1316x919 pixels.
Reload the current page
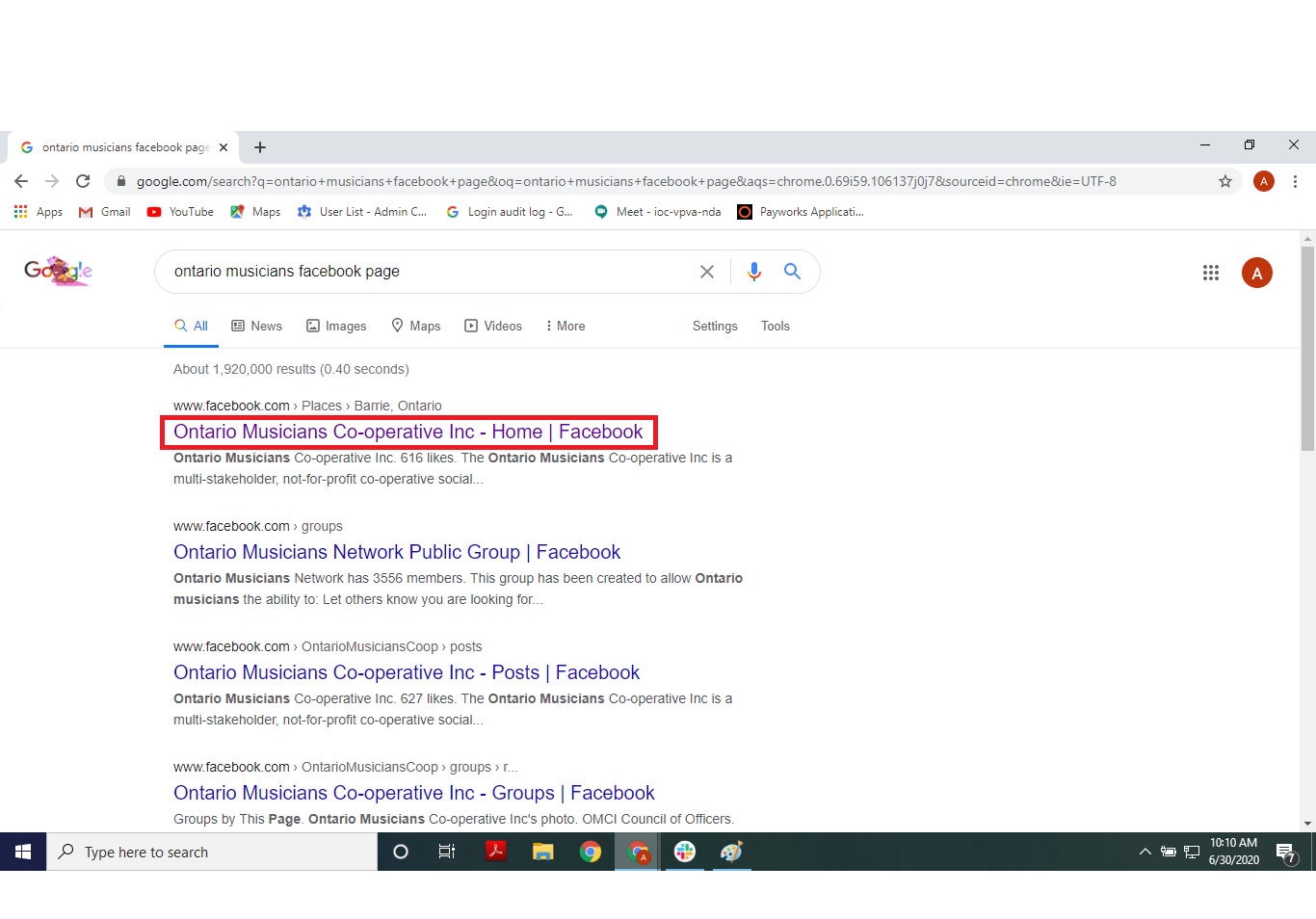pos(83,181)
